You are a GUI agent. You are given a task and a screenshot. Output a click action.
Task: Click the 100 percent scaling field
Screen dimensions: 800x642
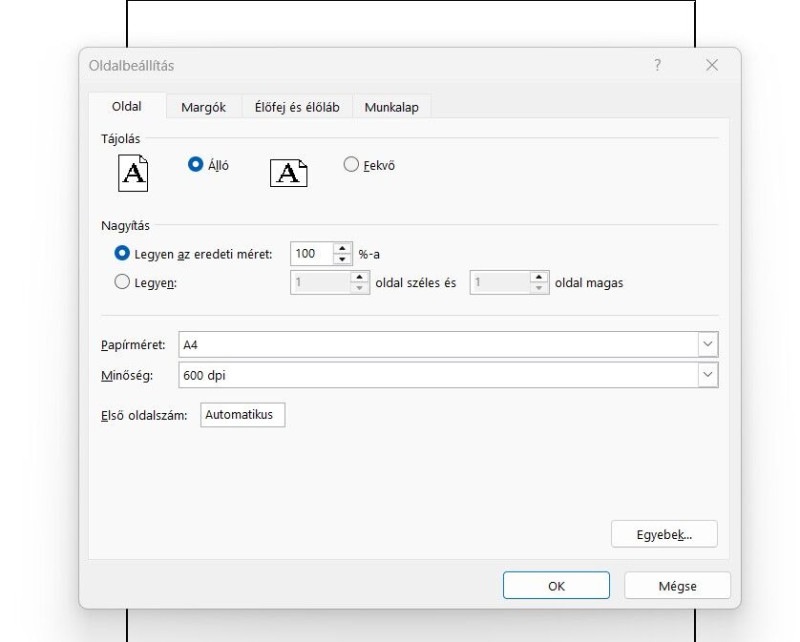[x=312, y=254]
